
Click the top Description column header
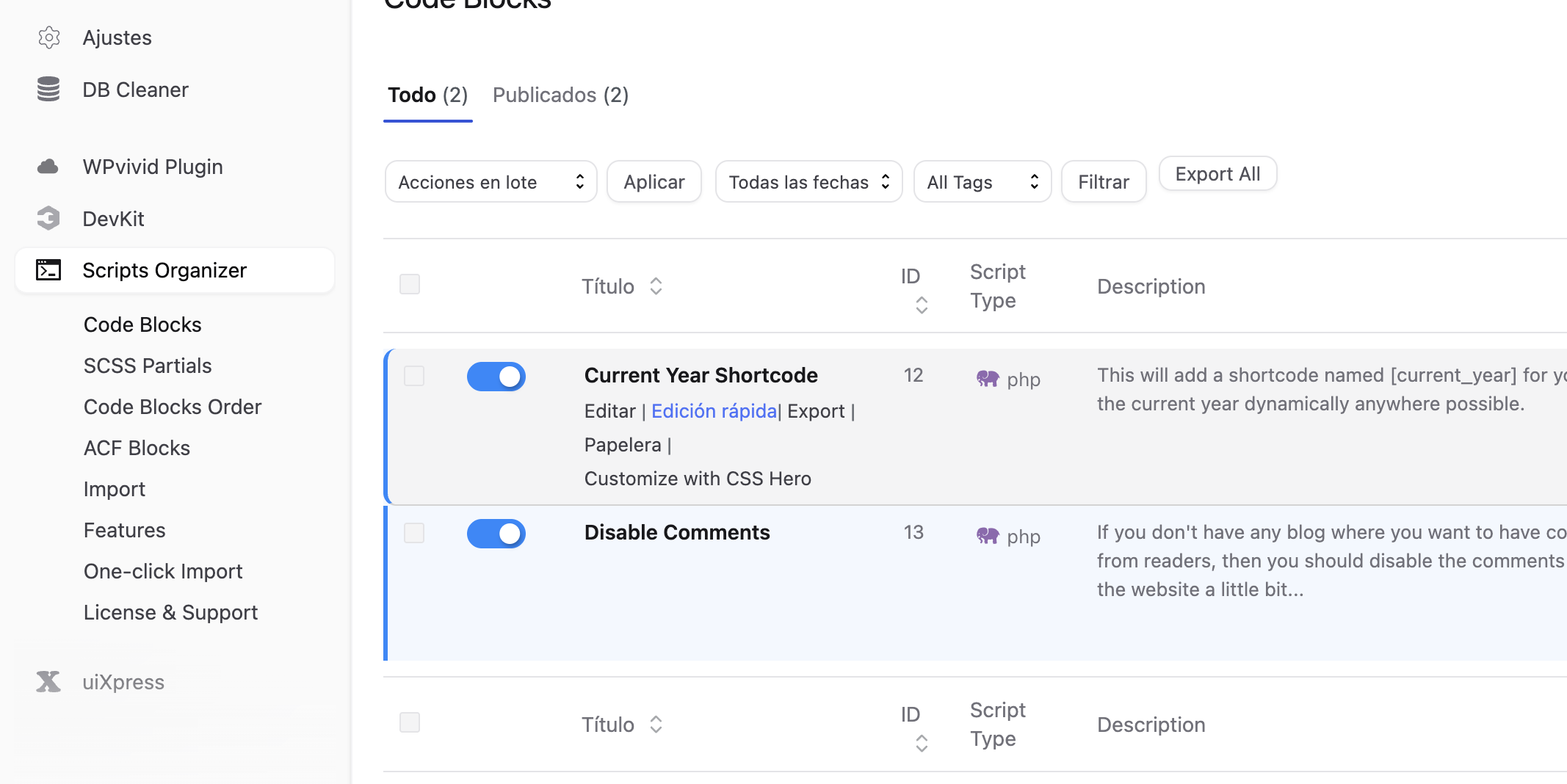point(1151,286)
